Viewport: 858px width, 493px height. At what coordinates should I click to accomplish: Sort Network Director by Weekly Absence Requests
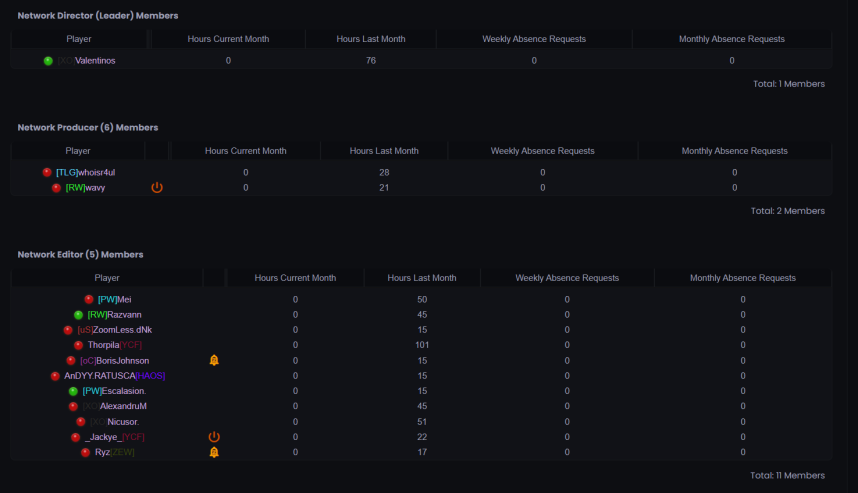point(534,39)
